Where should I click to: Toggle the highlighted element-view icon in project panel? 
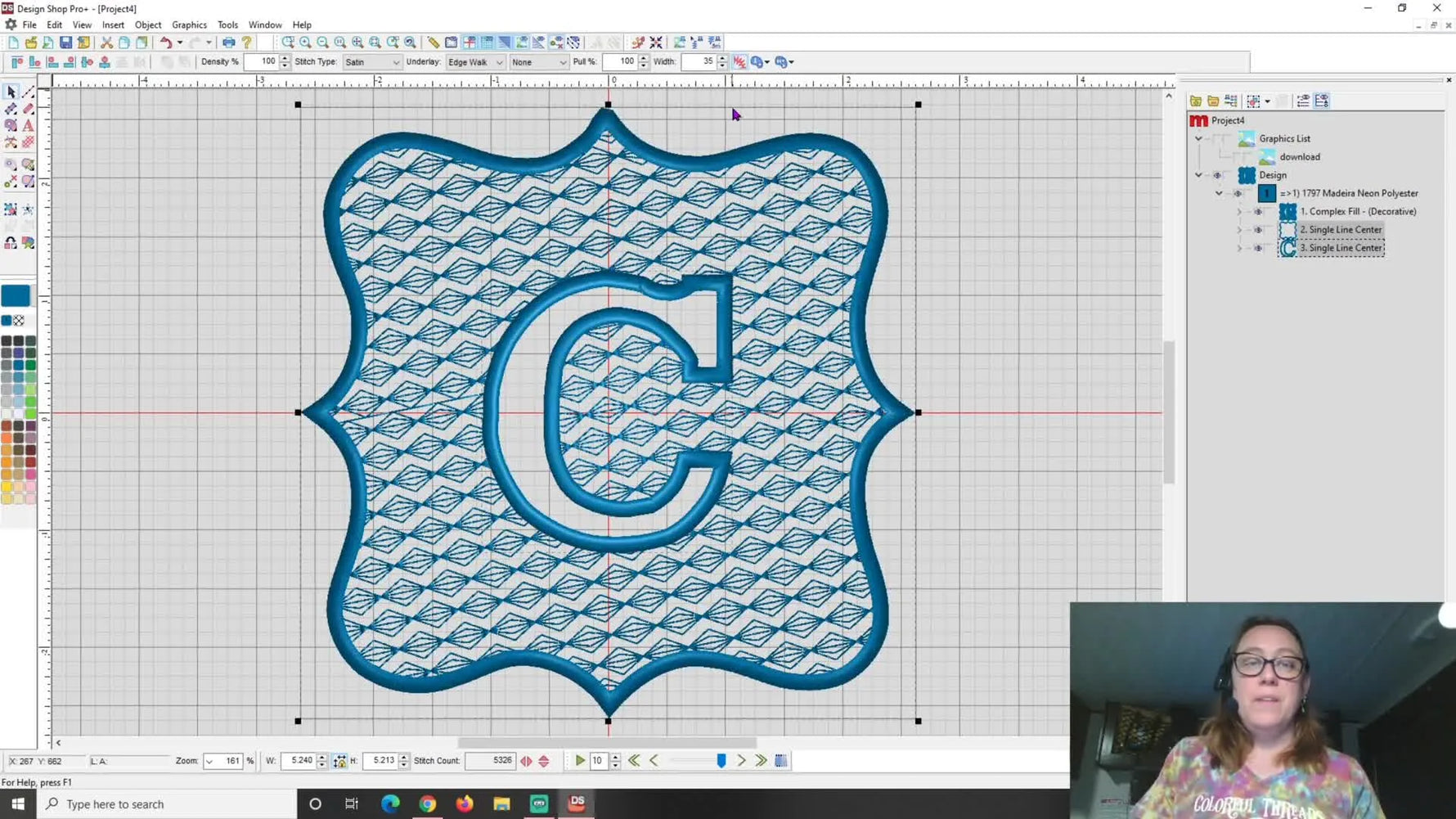[1322, 101]
